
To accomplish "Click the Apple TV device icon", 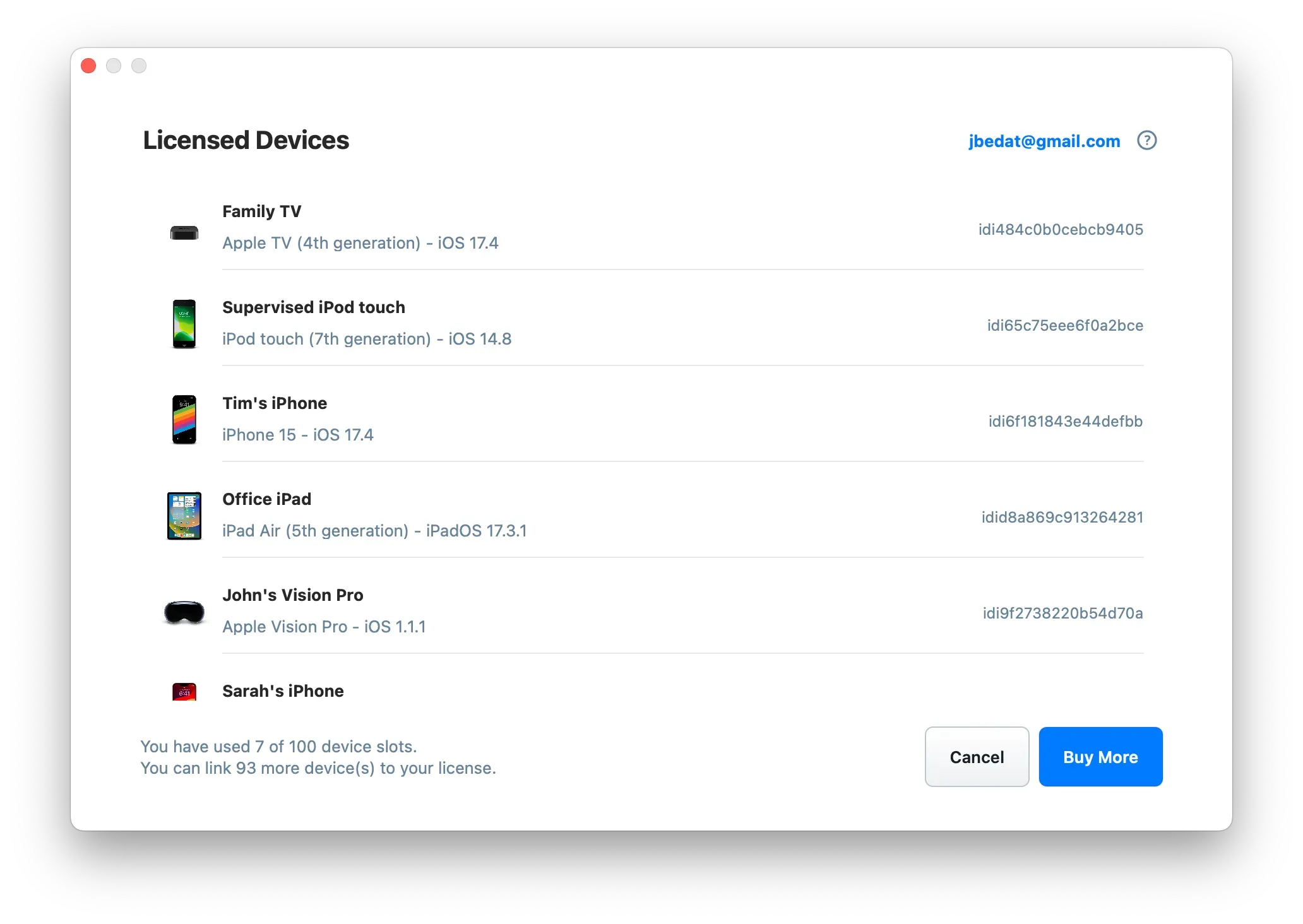I will [184, 233].
